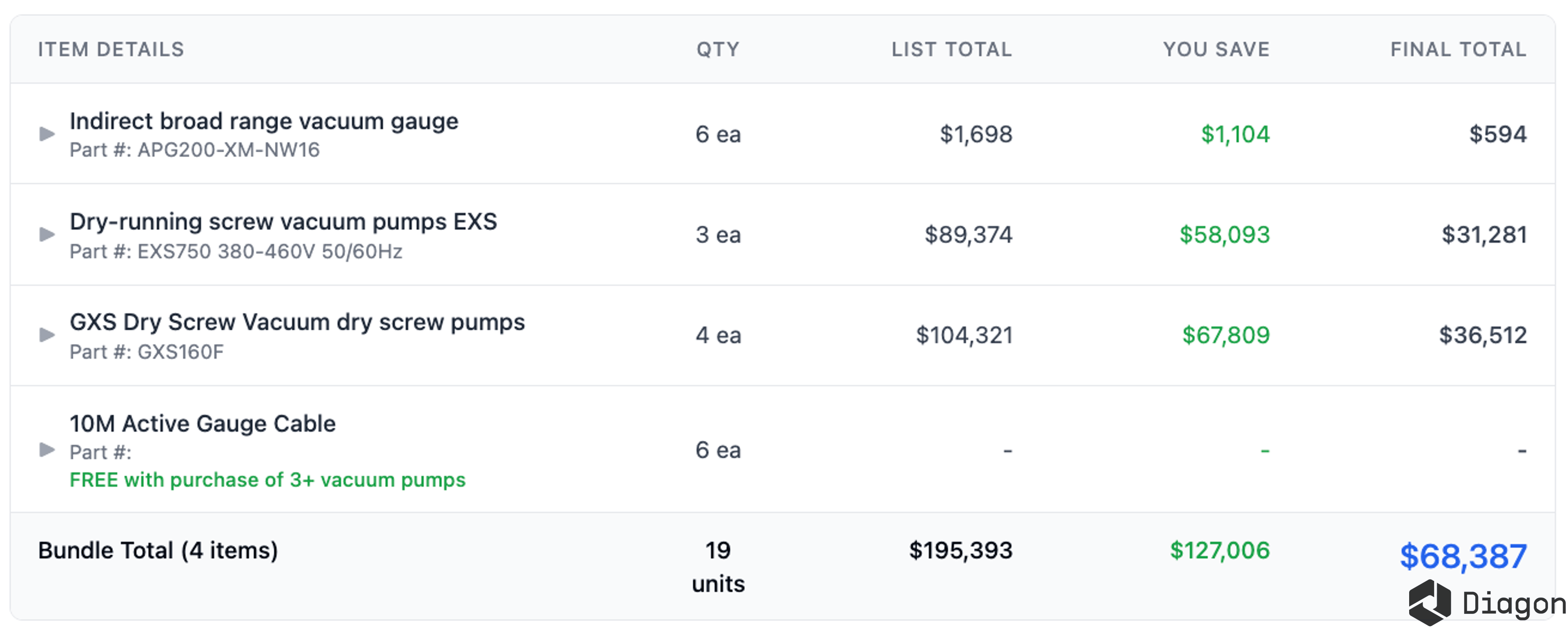Click the GXS160F part number
The width and height of the screenshot is (1568, 629).
point(180,351)
